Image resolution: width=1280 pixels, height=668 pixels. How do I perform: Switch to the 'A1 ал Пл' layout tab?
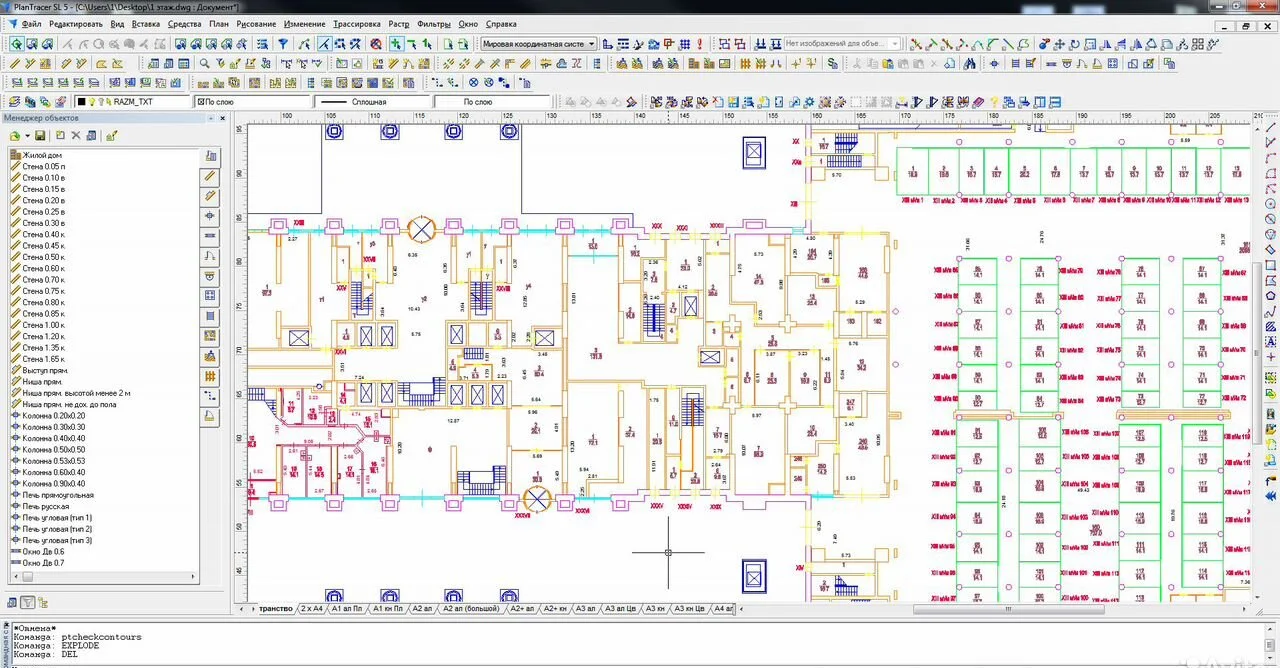tap(347, 608)
